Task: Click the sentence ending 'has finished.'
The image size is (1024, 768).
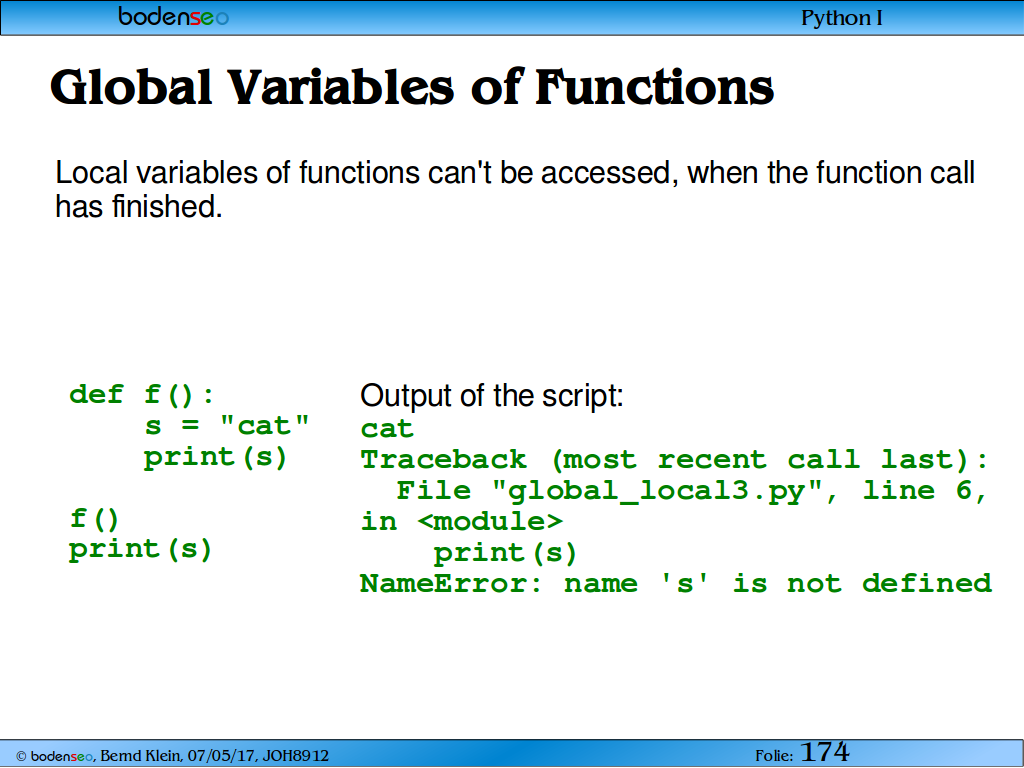Action: (515, 189)
